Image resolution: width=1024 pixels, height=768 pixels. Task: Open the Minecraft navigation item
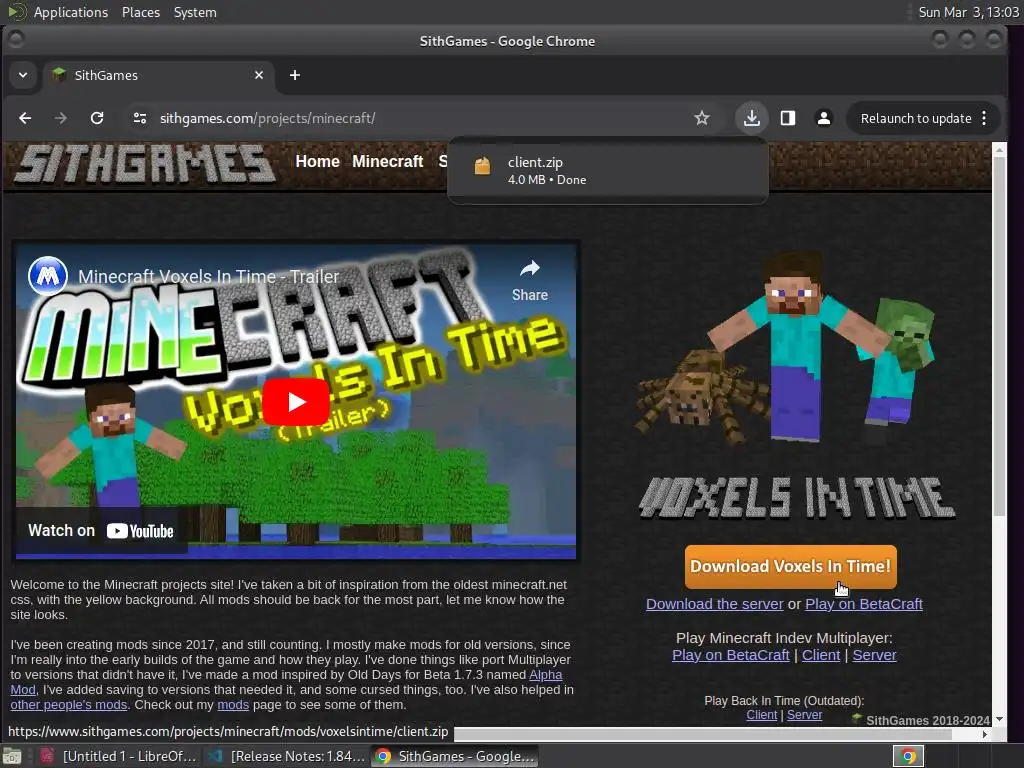point(387,161)
